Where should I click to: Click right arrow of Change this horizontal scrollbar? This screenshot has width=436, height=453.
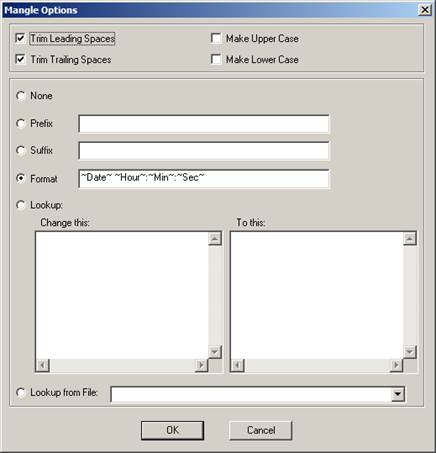tap(201, 365)
